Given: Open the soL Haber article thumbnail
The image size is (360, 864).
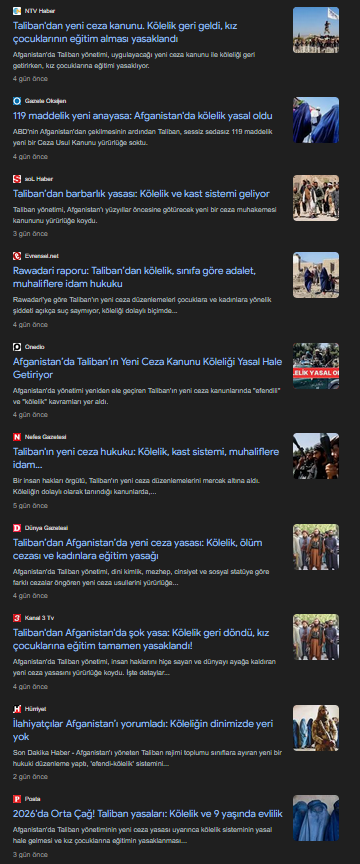Looking at the screenshot, I should (x=316, y=198).
